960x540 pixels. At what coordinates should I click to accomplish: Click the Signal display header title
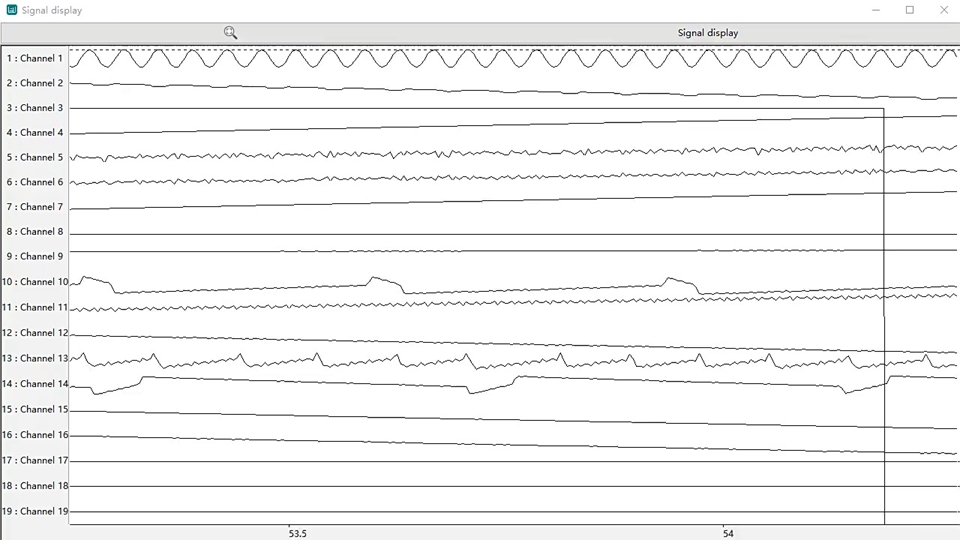(707, 33)
